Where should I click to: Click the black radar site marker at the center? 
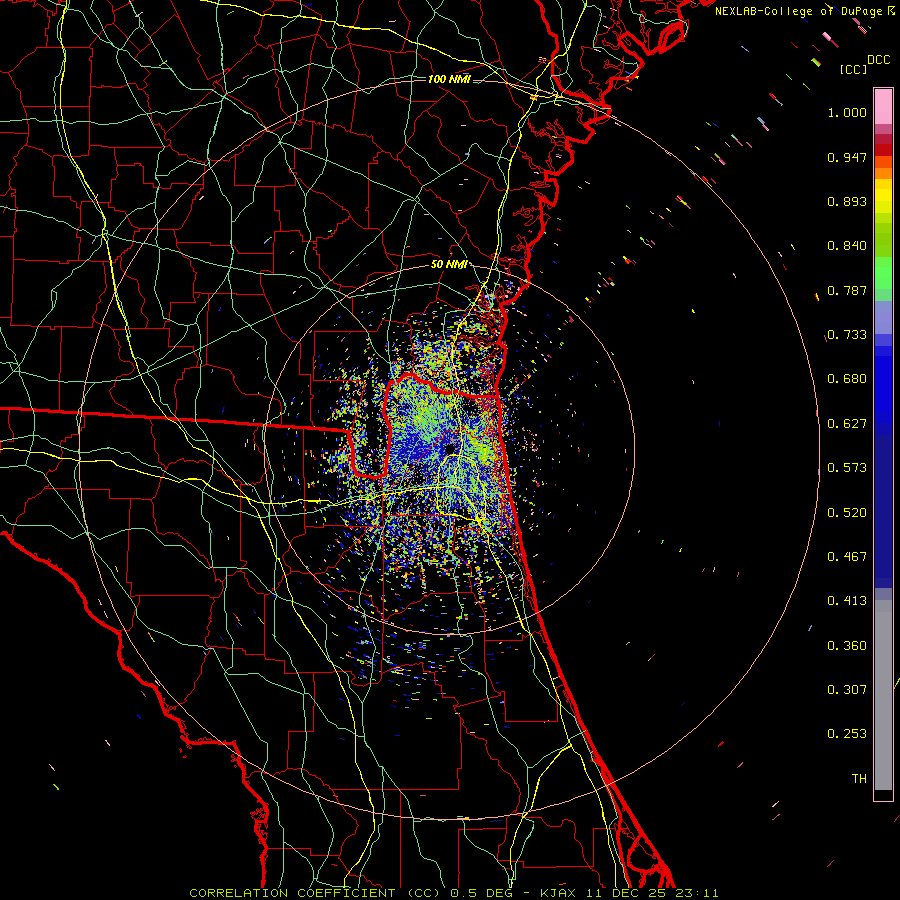(x=450, y=448)
